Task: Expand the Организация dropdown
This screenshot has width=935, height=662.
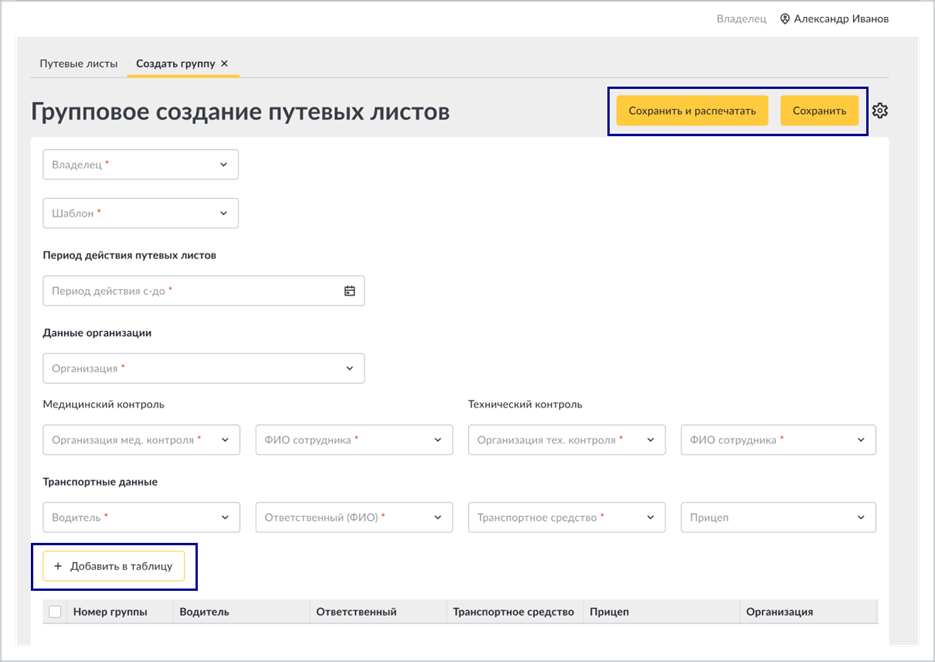Action: (203, 369)
